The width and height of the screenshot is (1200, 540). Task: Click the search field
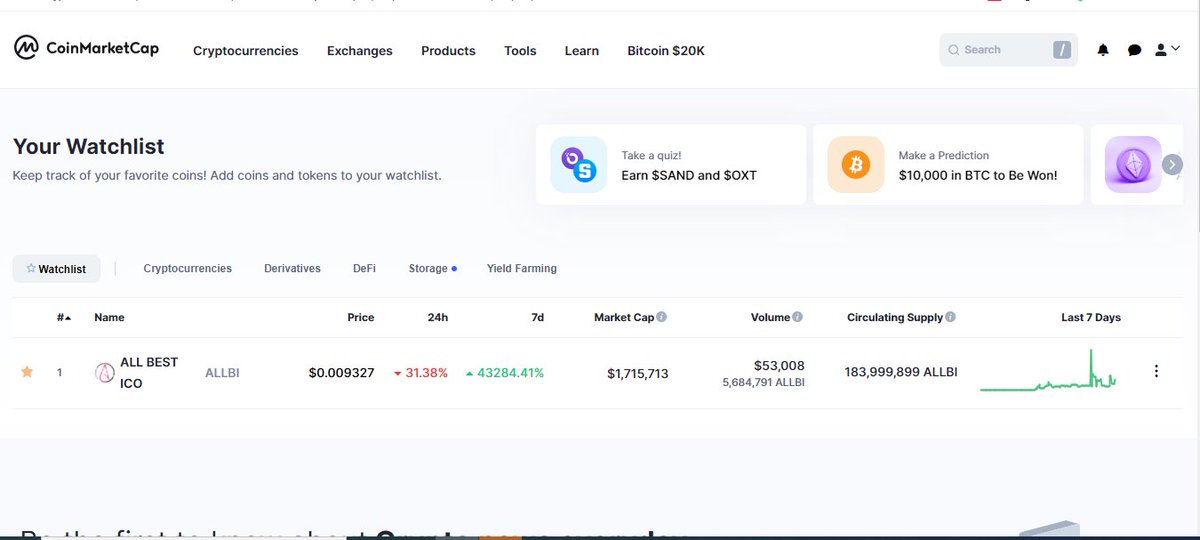pyautogui.click(x=1008, y=50)
